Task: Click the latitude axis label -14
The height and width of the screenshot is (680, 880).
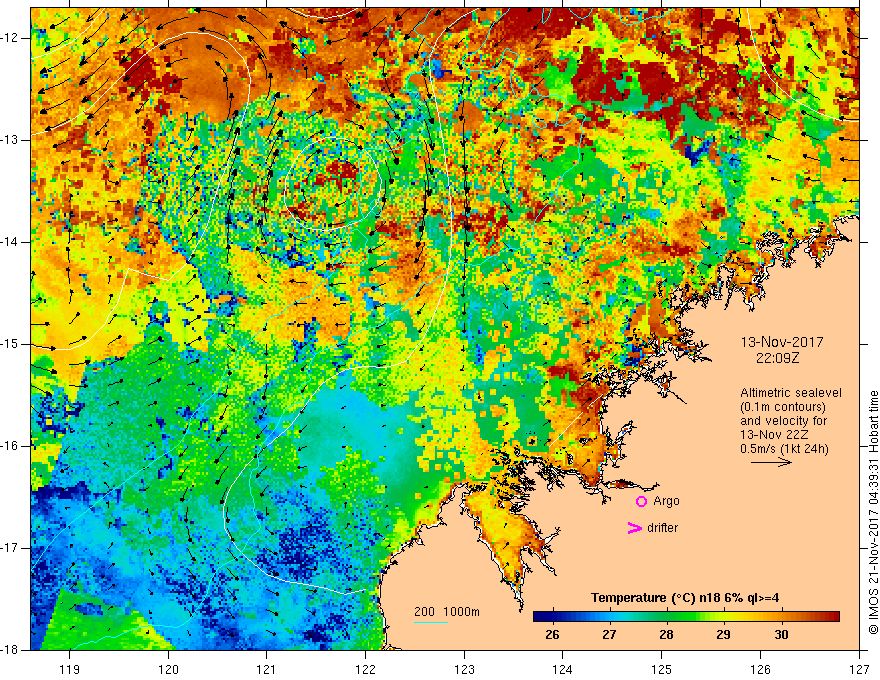Action: pyautogui.click(x=10, y=242)
